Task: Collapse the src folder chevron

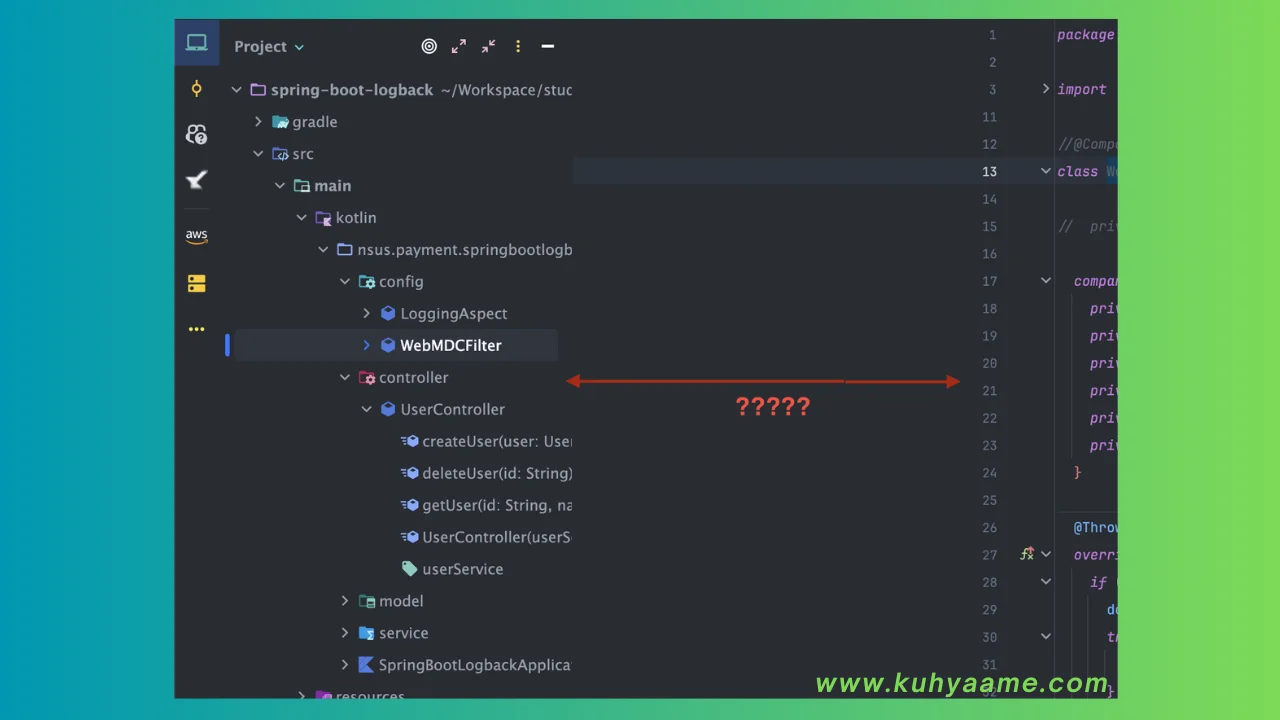Action: tap(258, 154)
